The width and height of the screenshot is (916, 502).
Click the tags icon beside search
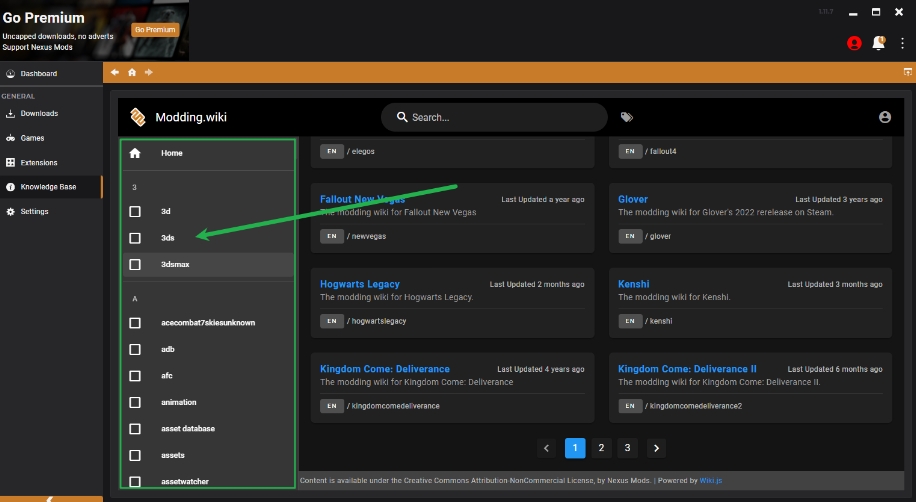(627, 117)
